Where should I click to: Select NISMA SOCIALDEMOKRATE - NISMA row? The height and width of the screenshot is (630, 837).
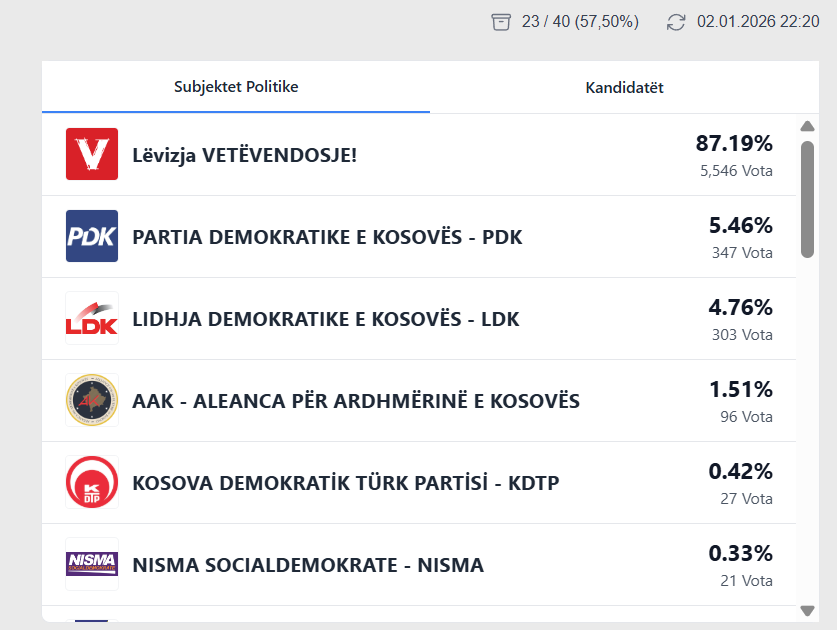(x=308, y=565)
